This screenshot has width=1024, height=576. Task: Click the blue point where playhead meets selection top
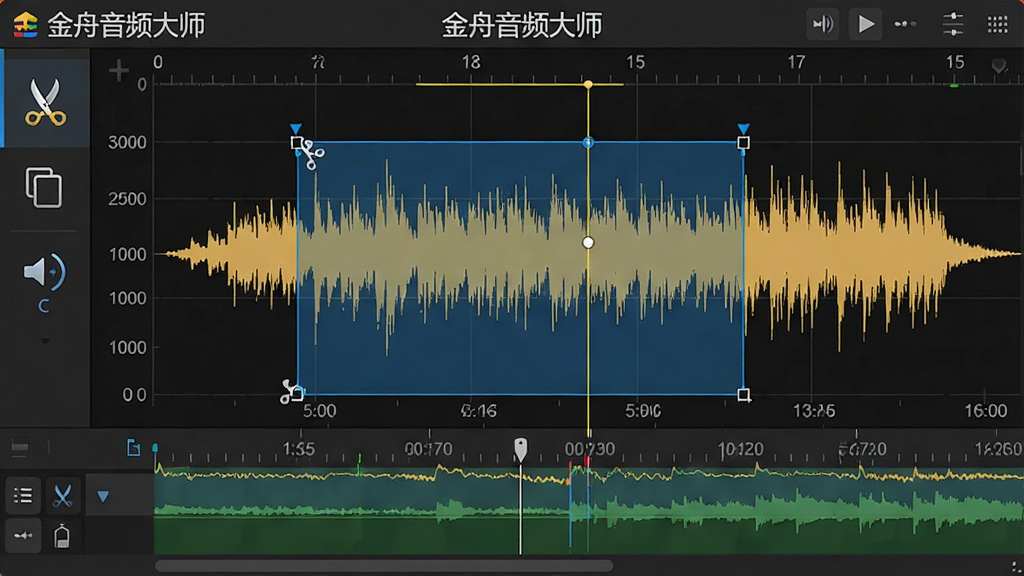click(588, 142)
